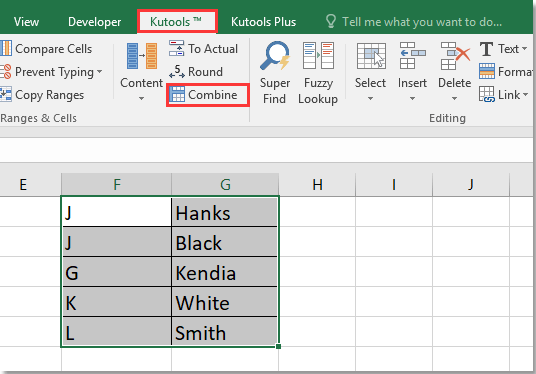
Task: Click the Compare Cells icon
Action: [6, 49]
